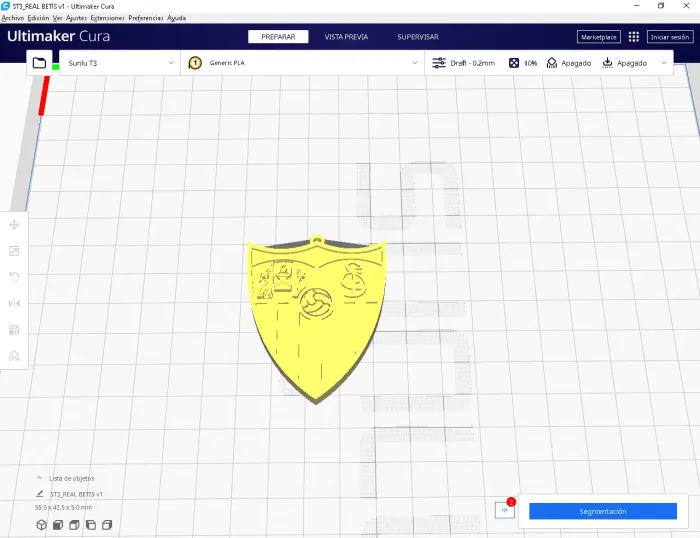Switch to the SUPERVISAR tab
Viewport: 700px width, 538px height.
click(x=418, y=37)
